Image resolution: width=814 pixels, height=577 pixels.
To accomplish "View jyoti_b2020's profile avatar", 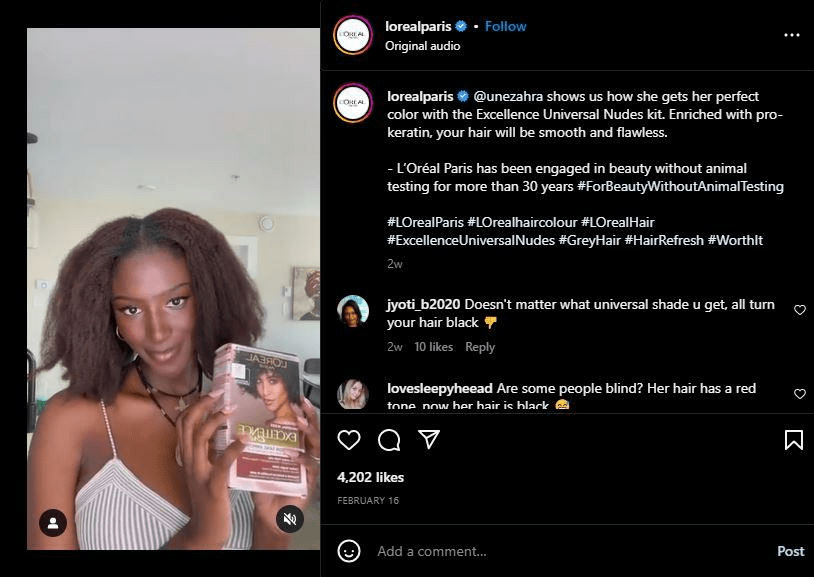I will (x=353, y=311).
